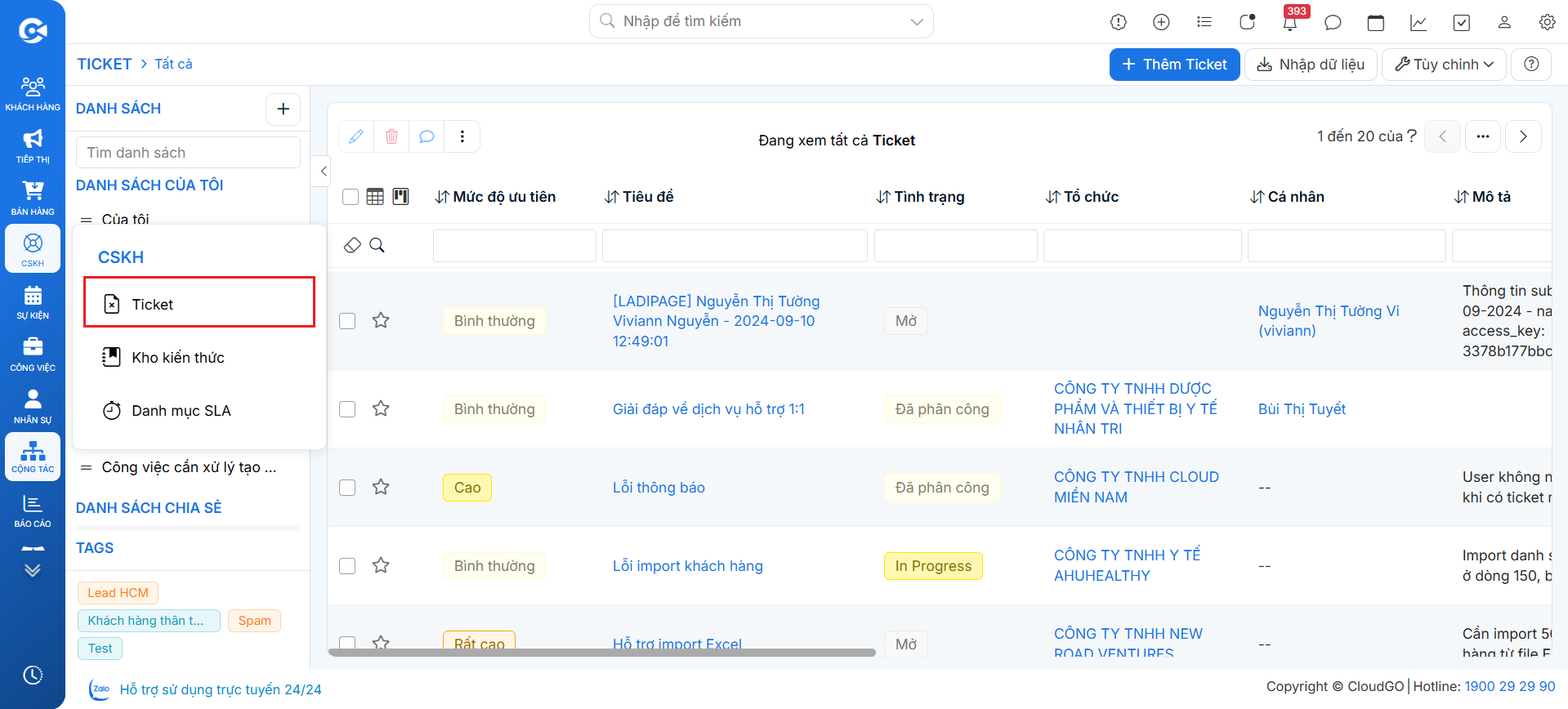Image resolution: width=1568 pixels, height=709 pixels.
Task: Tick checkbox for Lỗi import khách hàng ticket
Action: point(347,566)
